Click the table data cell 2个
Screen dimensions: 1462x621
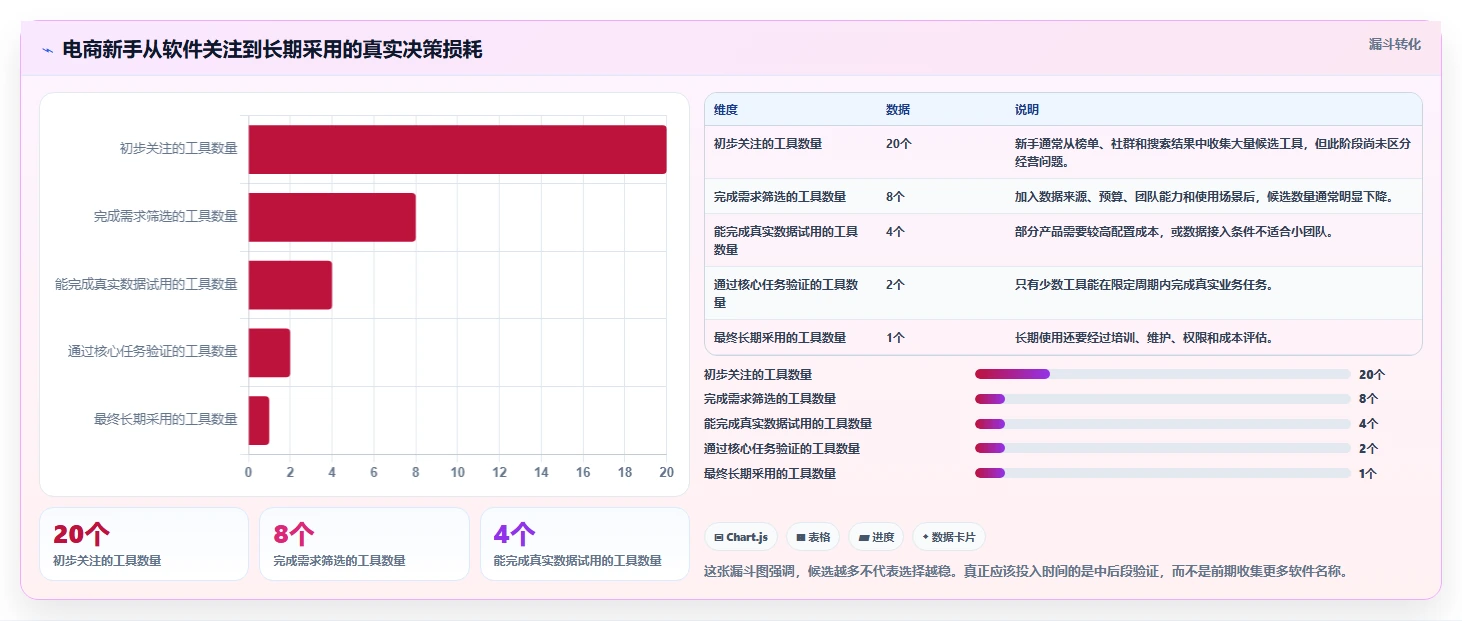[x=895, y=285]
